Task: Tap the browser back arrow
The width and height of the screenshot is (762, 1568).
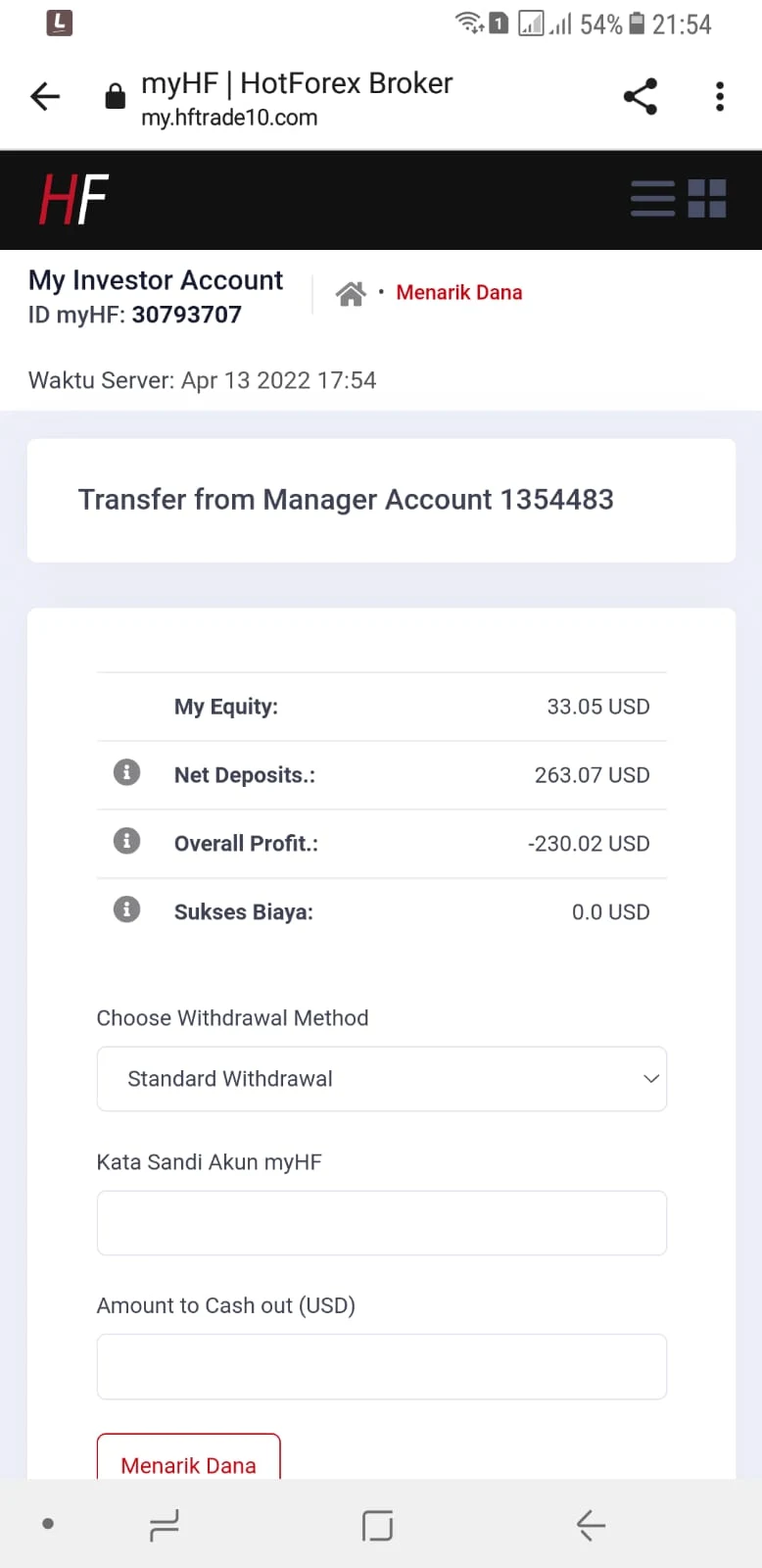Action: click(x=45, y=96)
